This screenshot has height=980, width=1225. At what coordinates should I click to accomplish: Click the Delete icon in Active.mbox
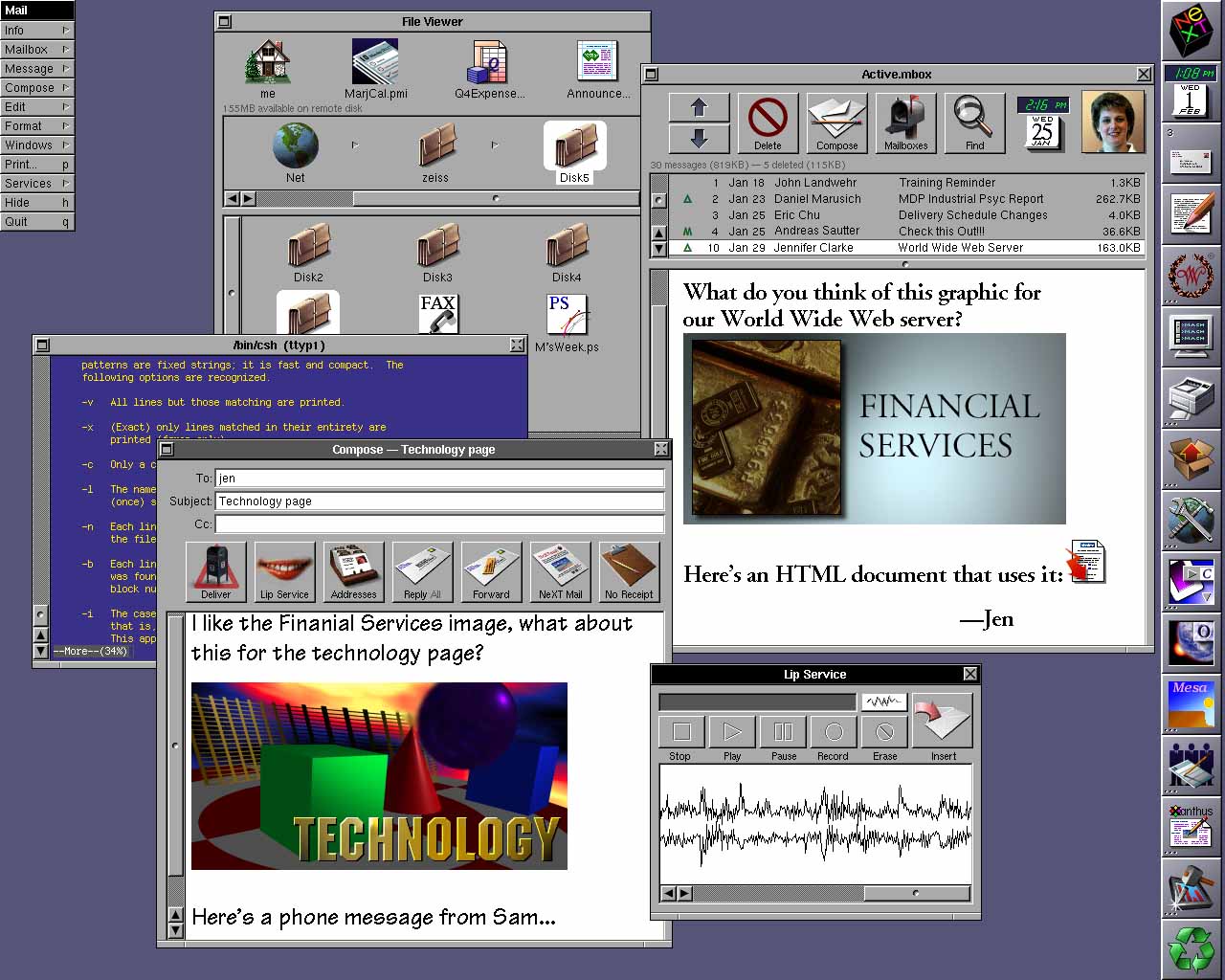[x=768, y=122]
